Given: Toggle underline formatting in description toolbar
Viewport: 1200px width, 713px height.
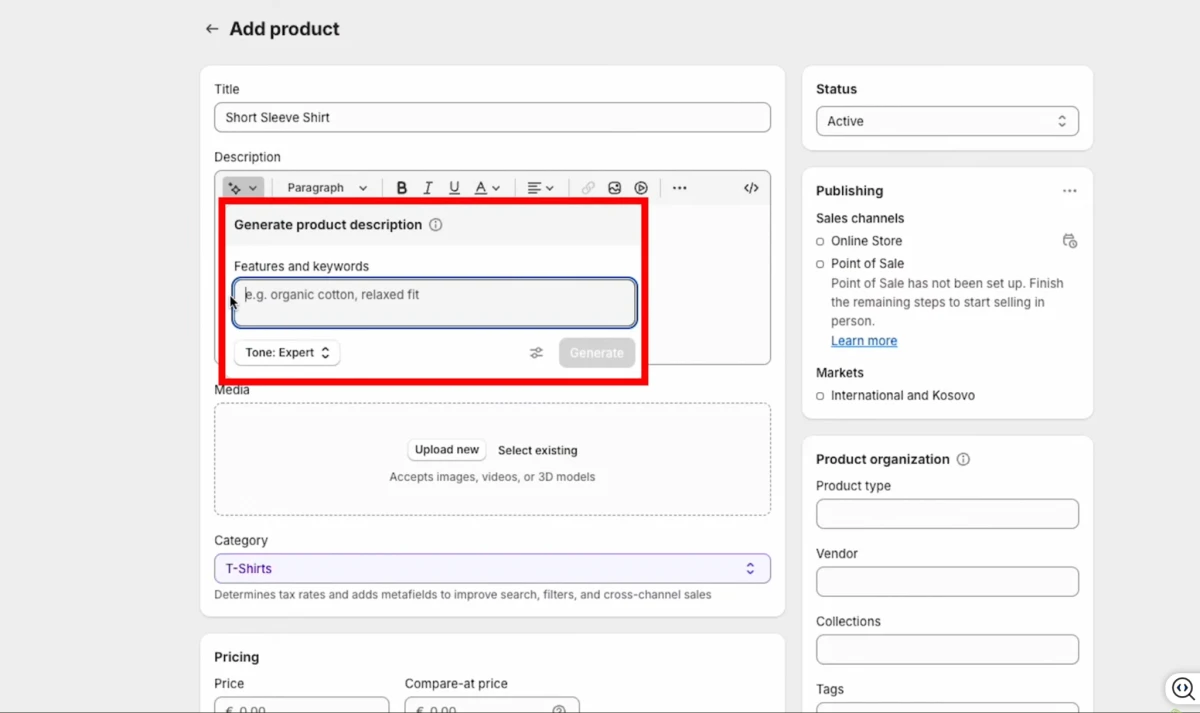Looking at the screenshot, I should [454, 188].
